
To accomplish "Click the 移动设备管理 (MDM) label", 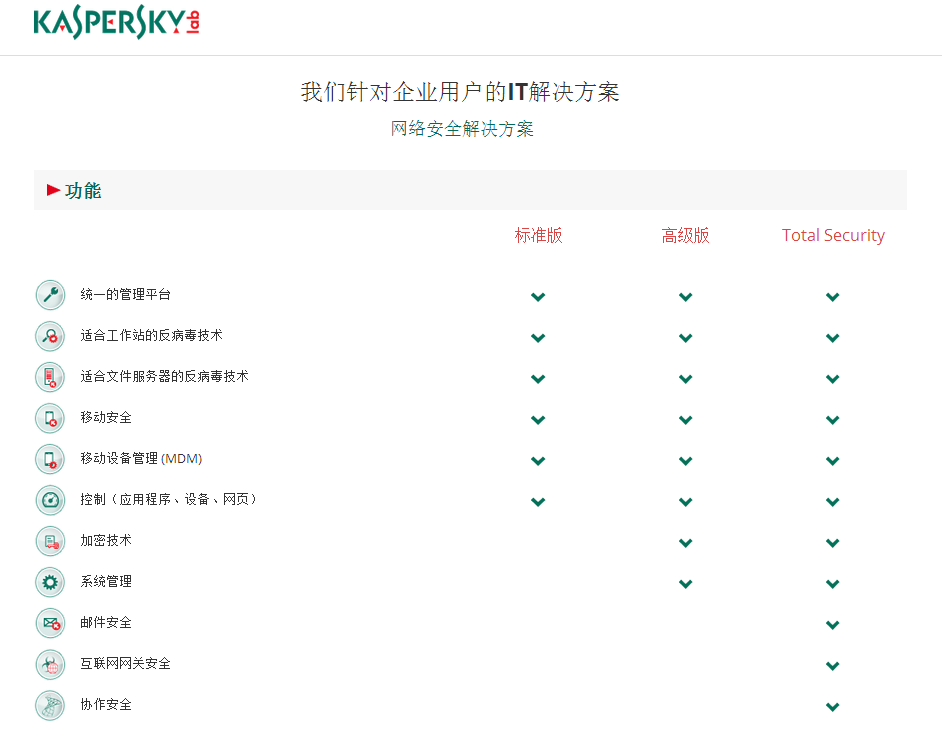I will (x=141, y=459).
